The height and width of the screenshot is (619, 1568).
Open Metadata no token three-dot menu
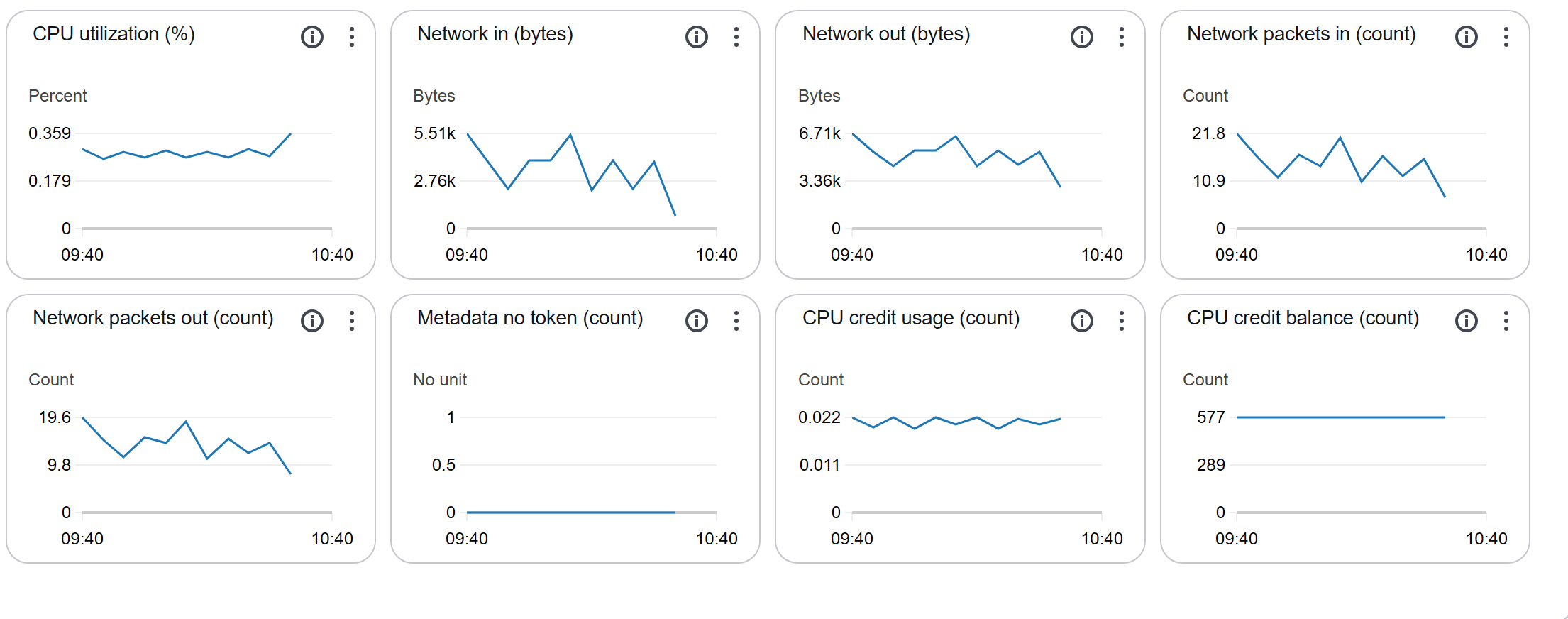(x=736, y=321)
